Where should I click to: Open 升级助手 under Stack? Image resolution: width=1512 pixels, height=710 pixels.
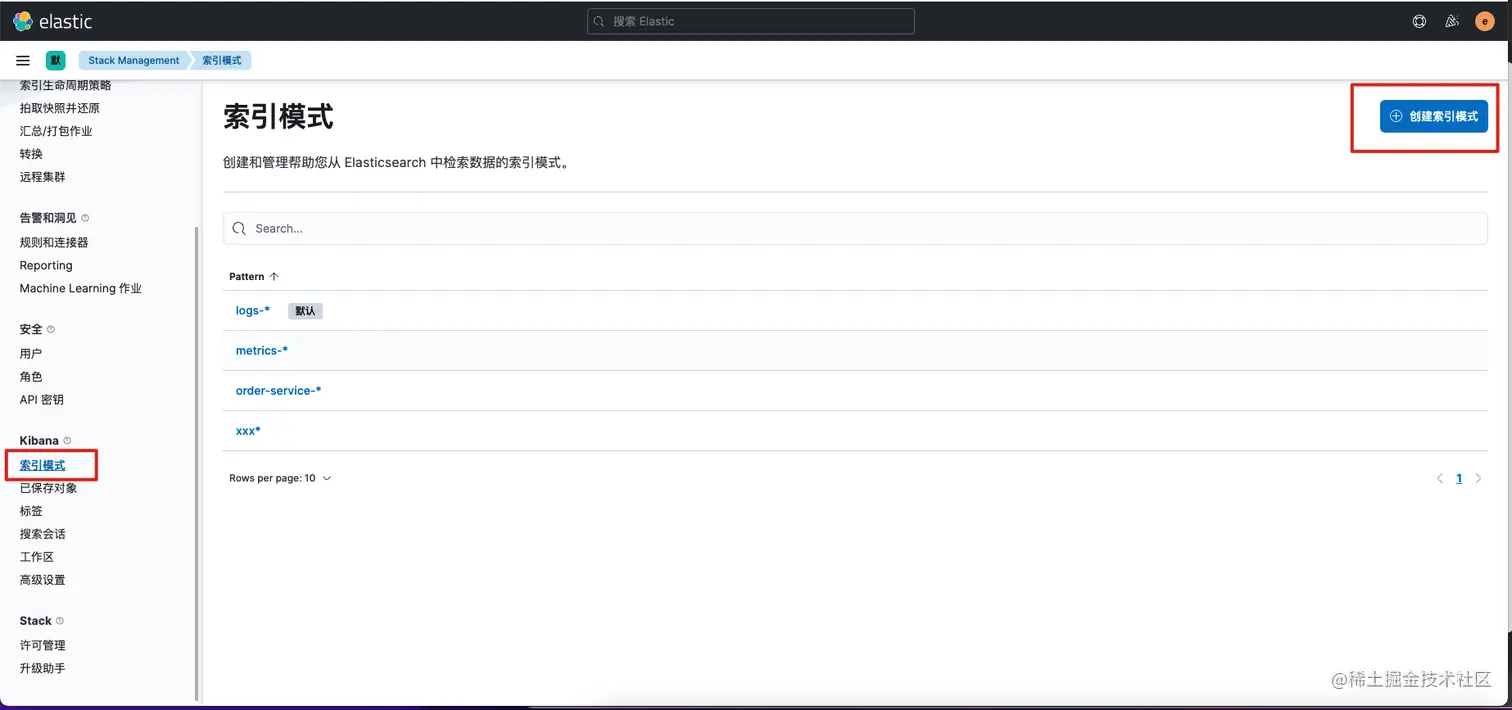[x=42, y=669]
